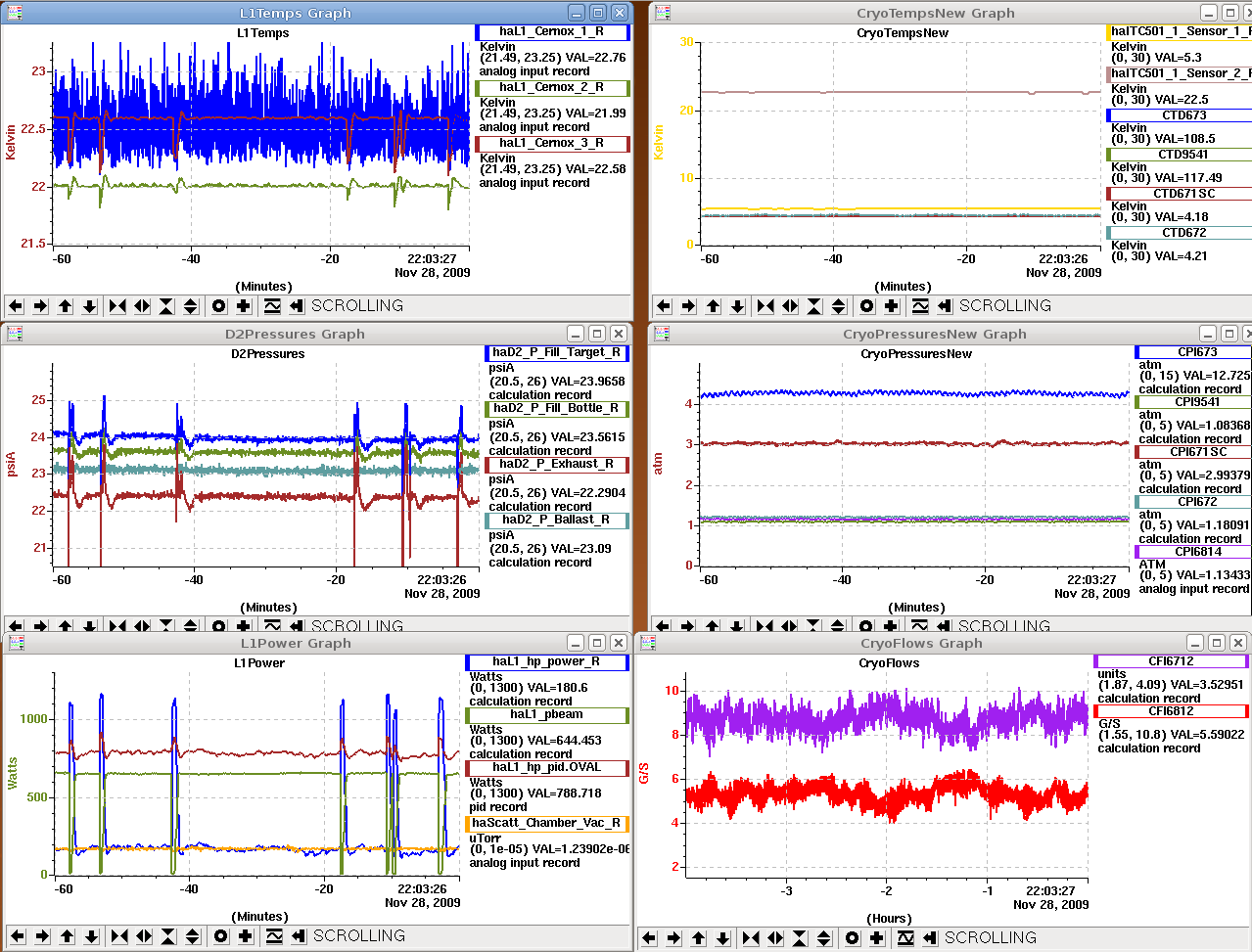The image size is (1252, 952).
Task: Zoom in horizontally on L1Temps graph
Action: point(117,306)
